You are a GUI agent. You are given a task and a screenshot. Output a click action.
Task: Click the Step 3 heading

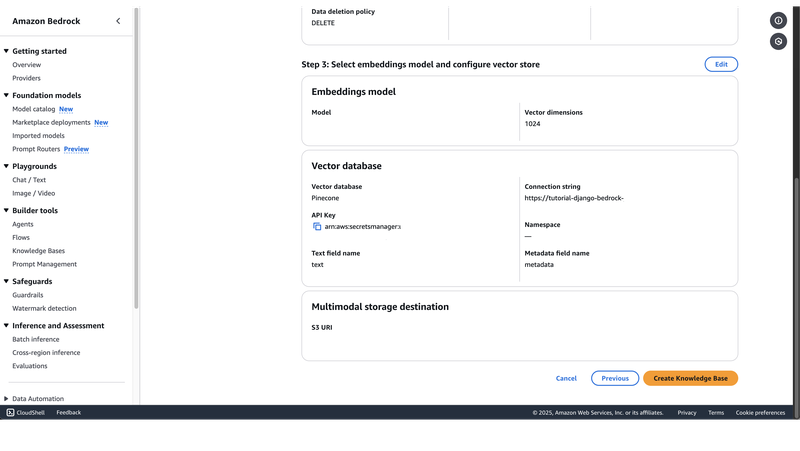tap(420, 64)
